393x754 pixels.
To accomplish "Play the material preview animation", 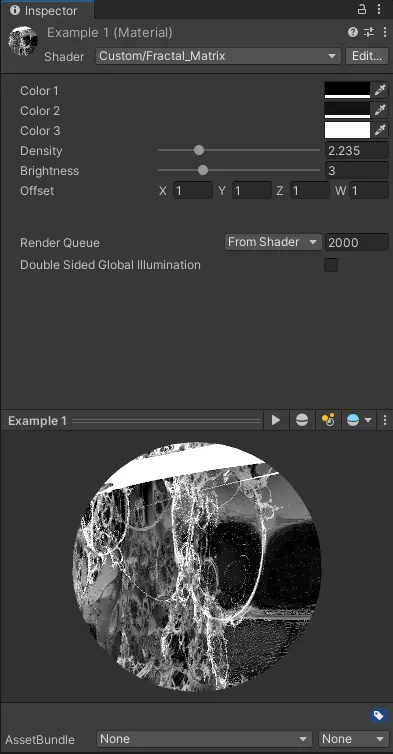I will [x=276, y=420].
